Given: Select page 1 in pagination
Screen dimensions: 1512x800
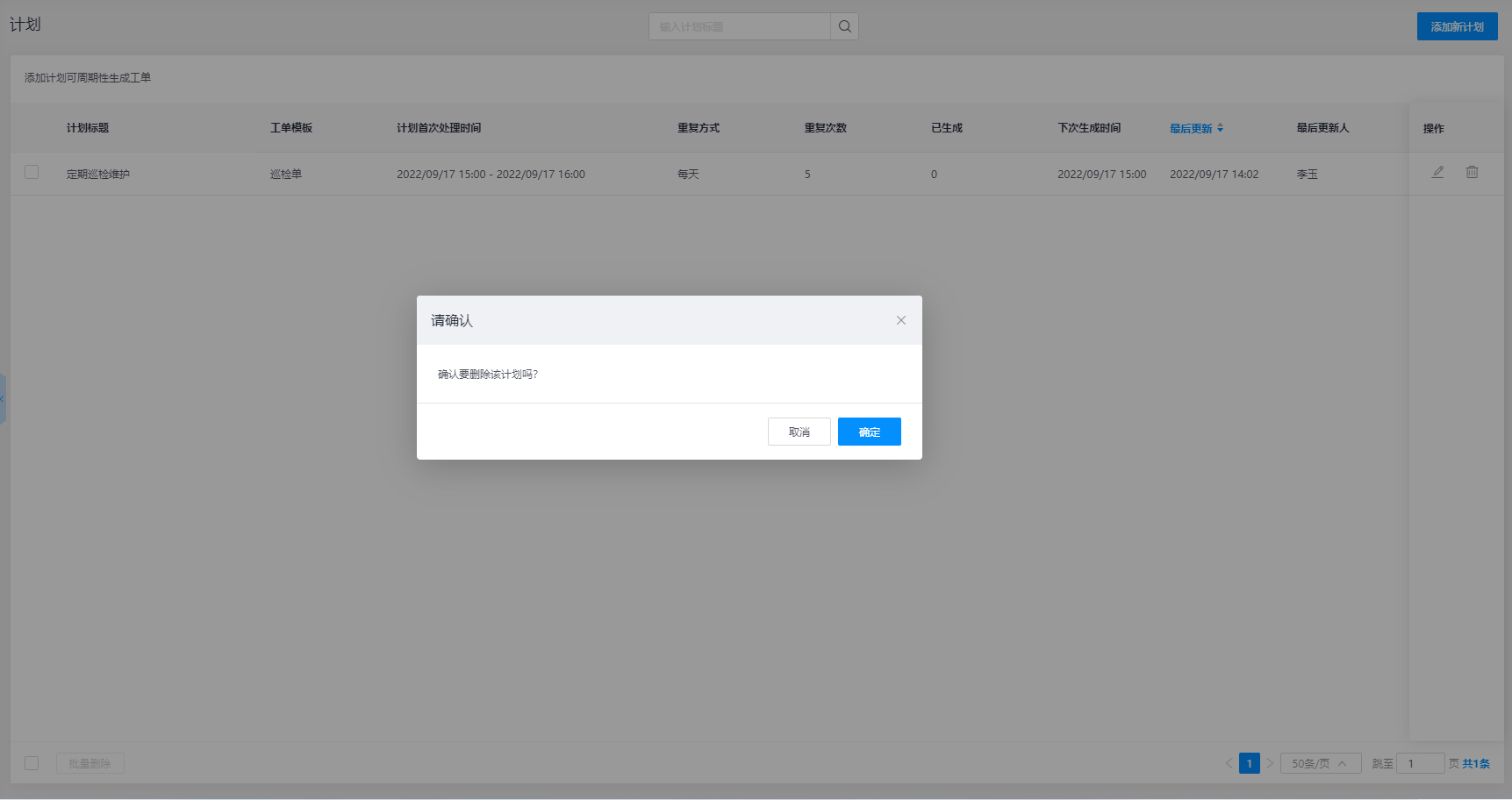Looking at the screenshot, I should pyautogui.click(x=1249, y=763).
